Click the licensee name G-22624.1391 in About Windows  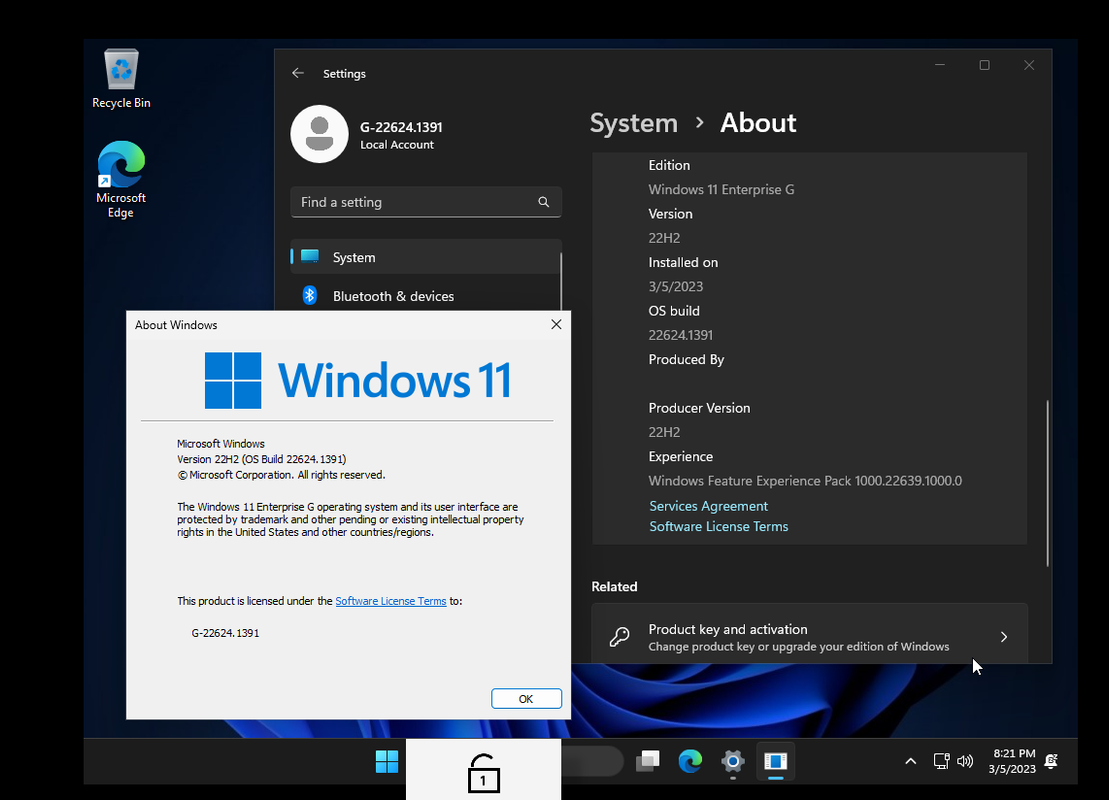225,633
